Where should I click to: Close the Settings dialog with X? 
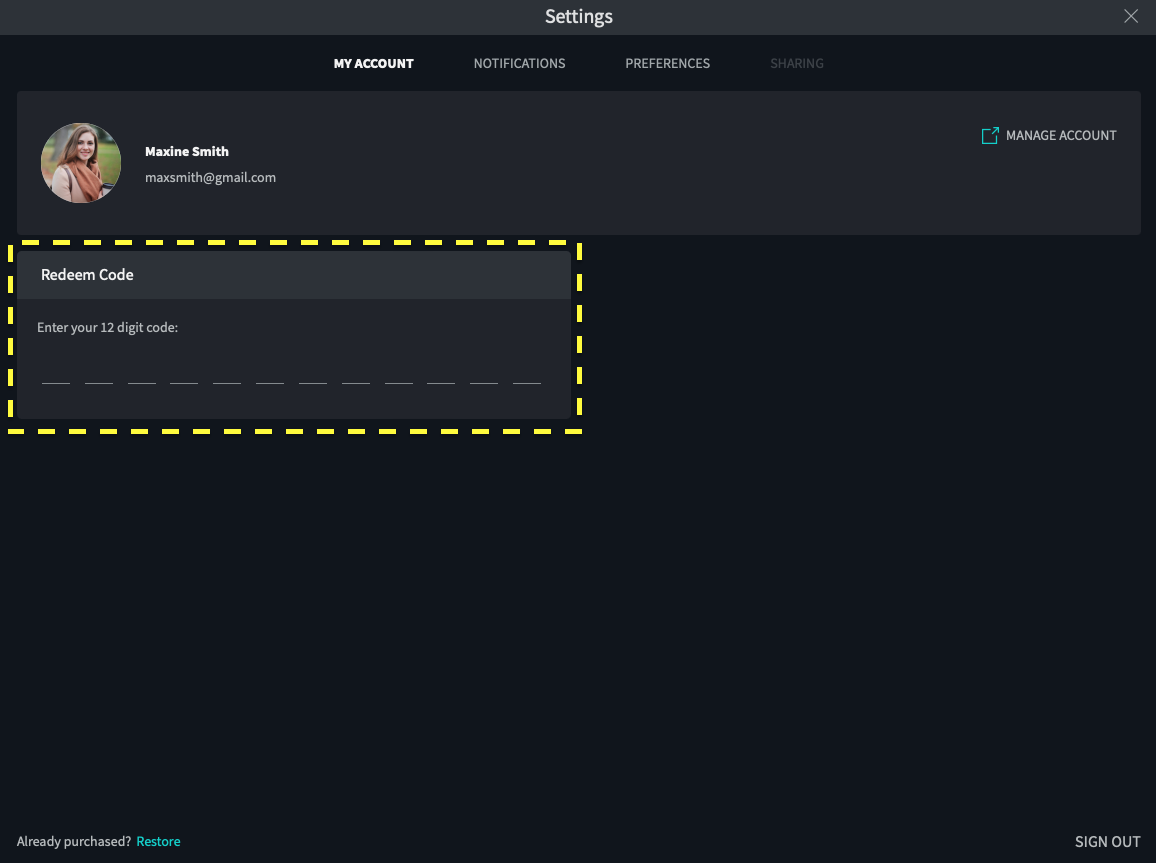pos(1131,16)
